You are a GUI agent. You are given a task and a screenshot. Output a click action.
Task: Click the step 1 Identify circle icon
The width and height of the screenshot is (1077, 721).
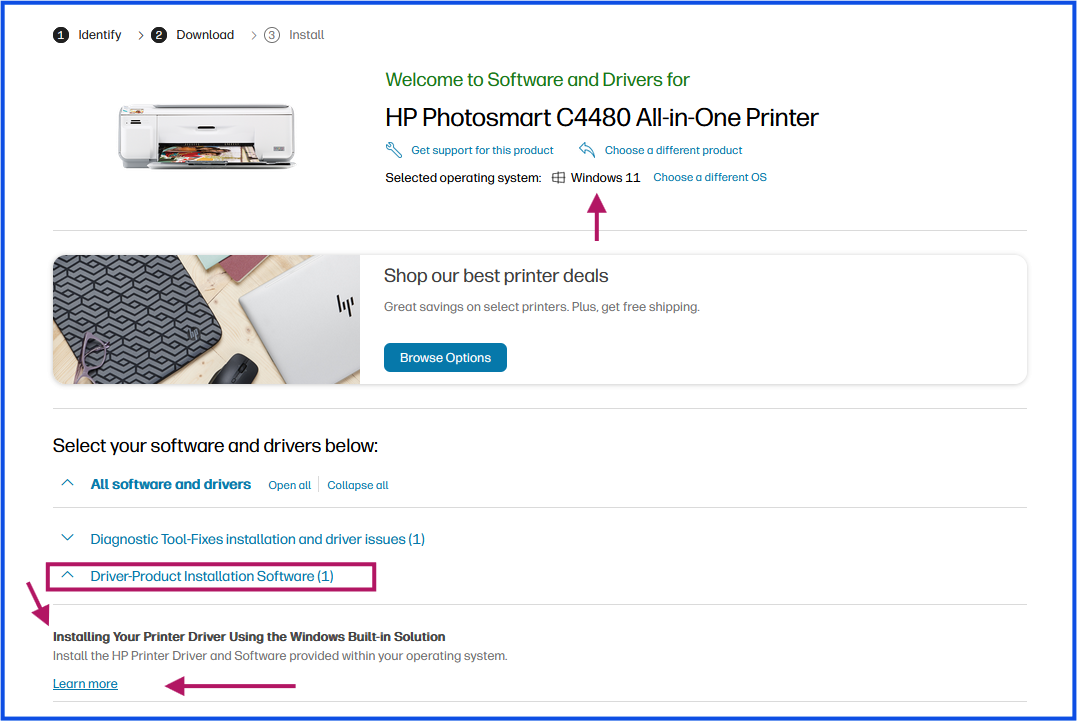pos(61,35)
